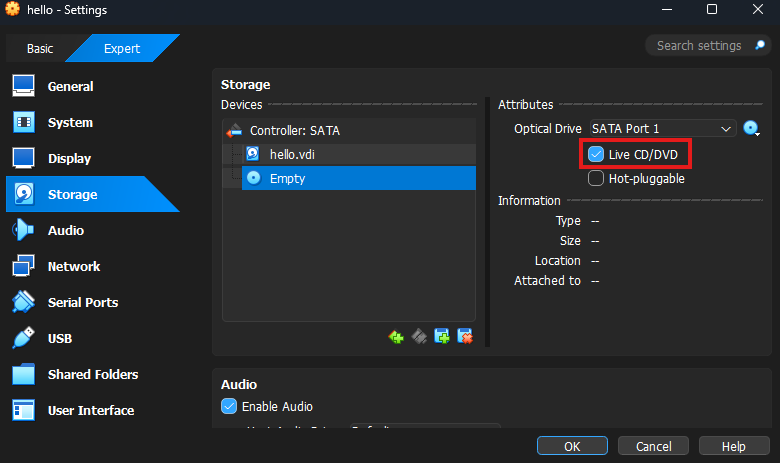Click the choose optical disk file icon
Viewport: 780px width, 463px height.
point(751,129)
